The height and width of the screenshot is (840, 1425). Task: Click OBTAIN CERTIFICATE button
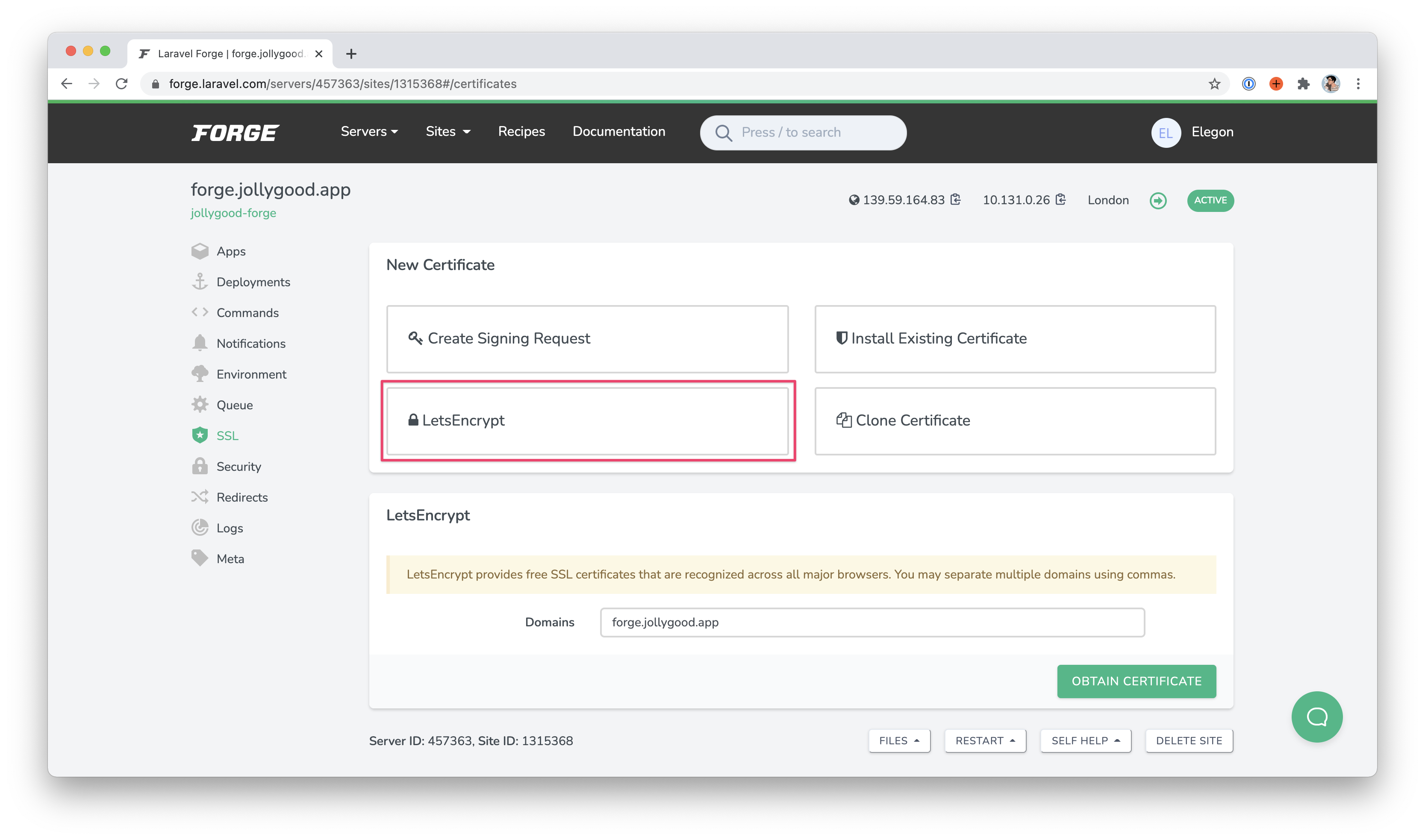click(x=1136, y=681)
